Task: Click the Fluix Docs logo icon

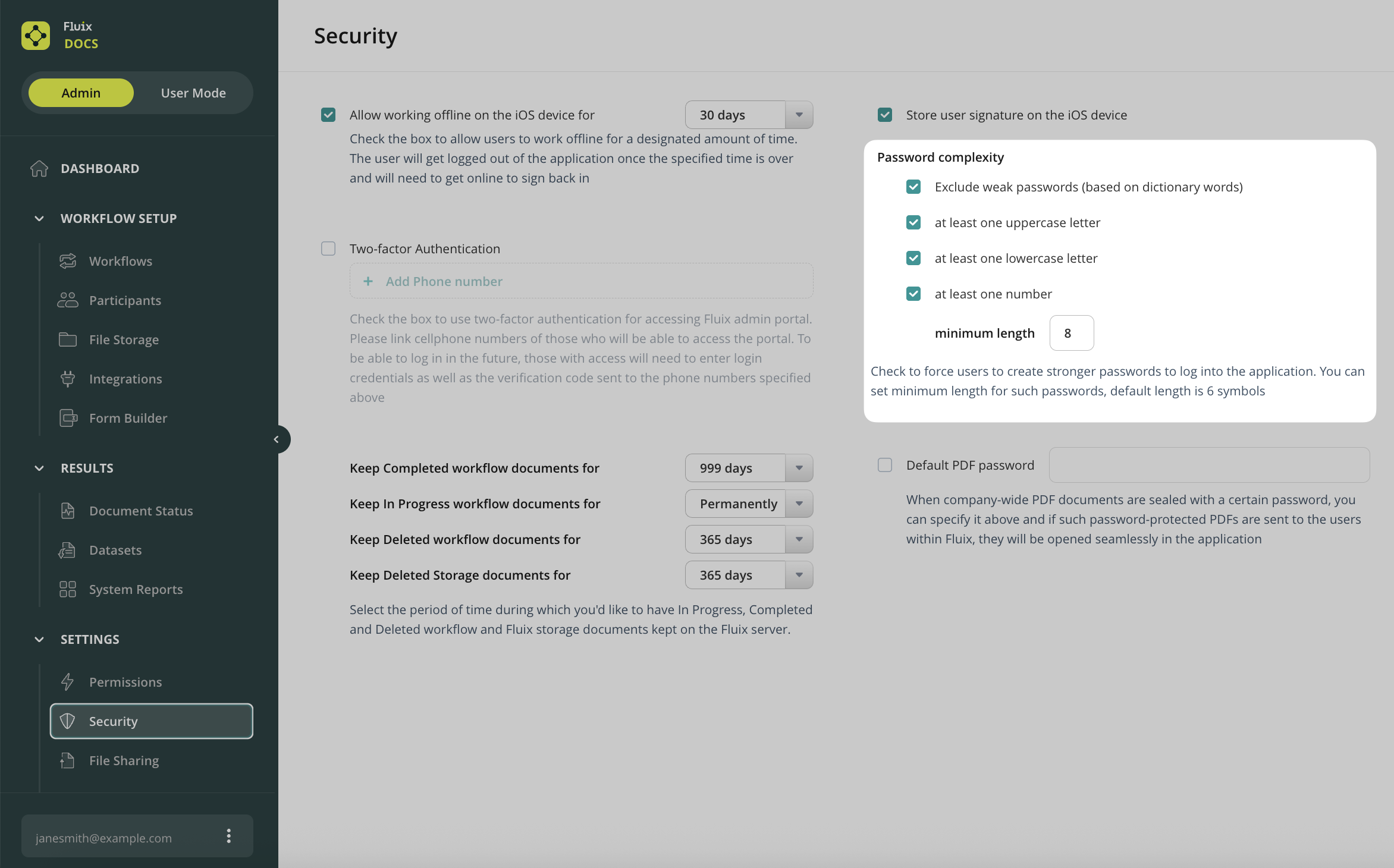Action: pyautogui.click(x=36, y=36)
